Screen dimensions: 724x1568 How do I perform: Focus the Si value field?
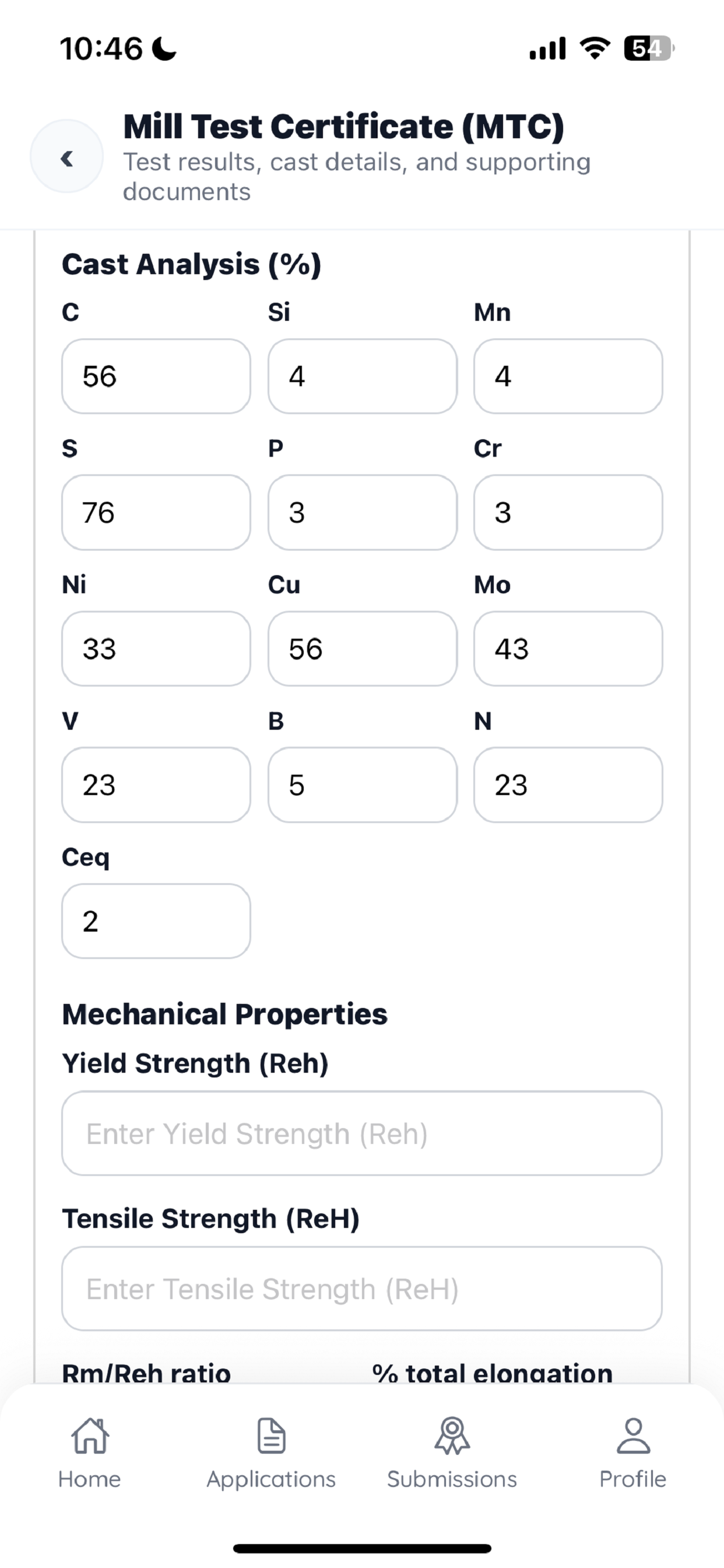363,376
